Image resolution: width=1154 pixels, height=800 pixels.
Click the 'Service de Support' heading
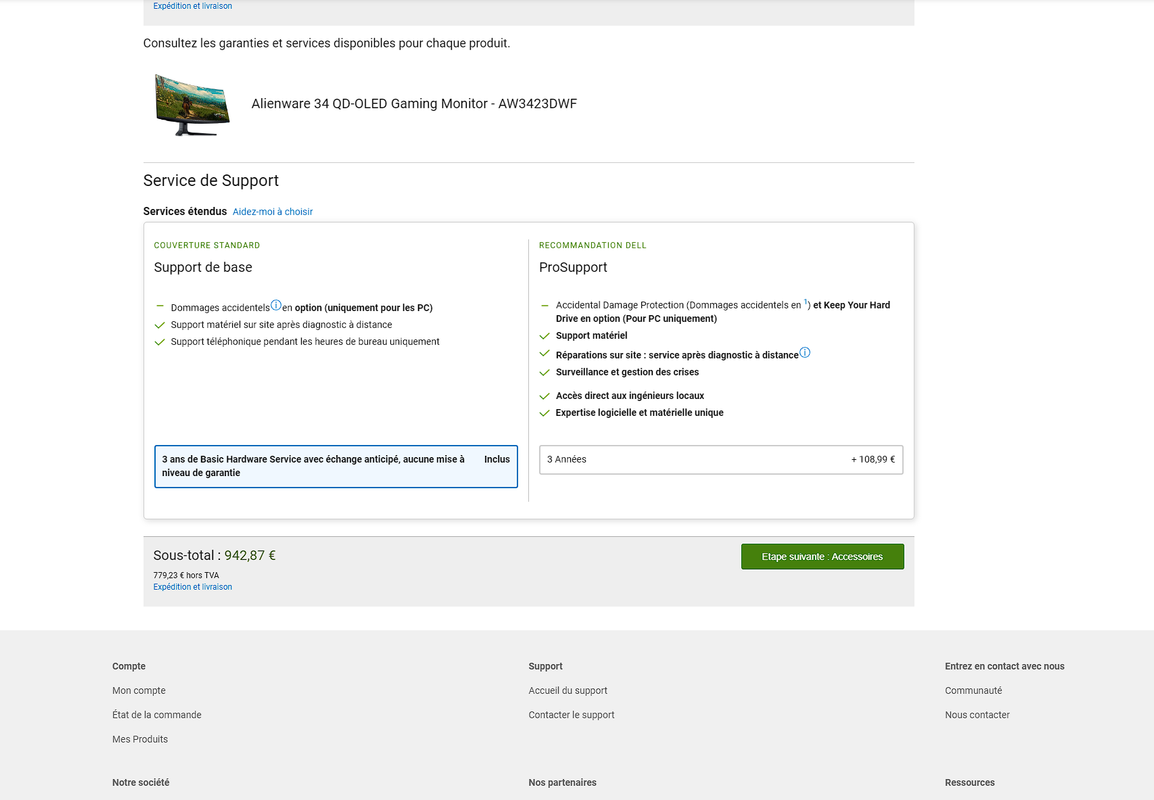coord(210,180)
